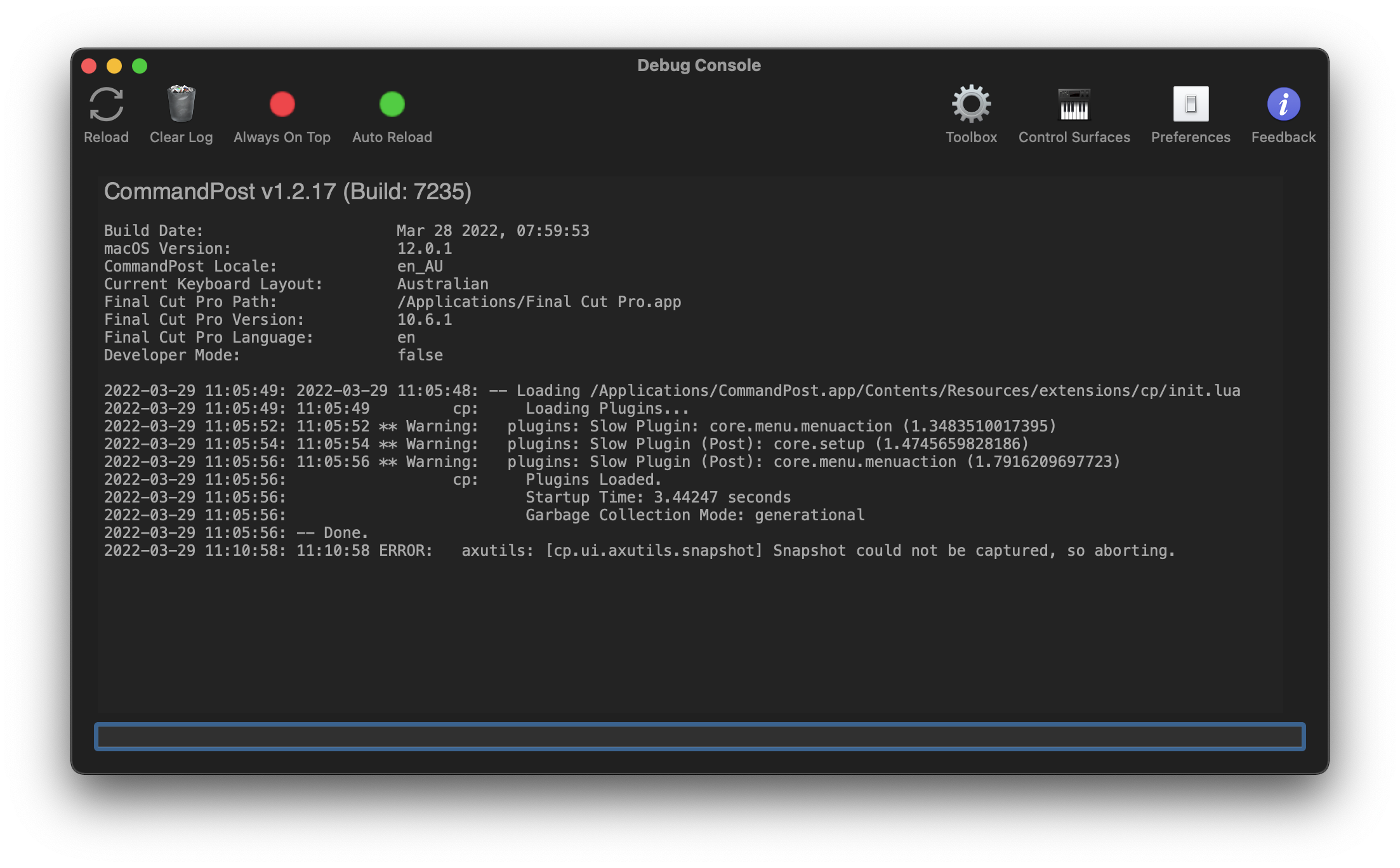The image size is (1400, 868).
Task: Click the axutils snapshot ERROR line
Action: pyautogui.click(x=640, y=551)
